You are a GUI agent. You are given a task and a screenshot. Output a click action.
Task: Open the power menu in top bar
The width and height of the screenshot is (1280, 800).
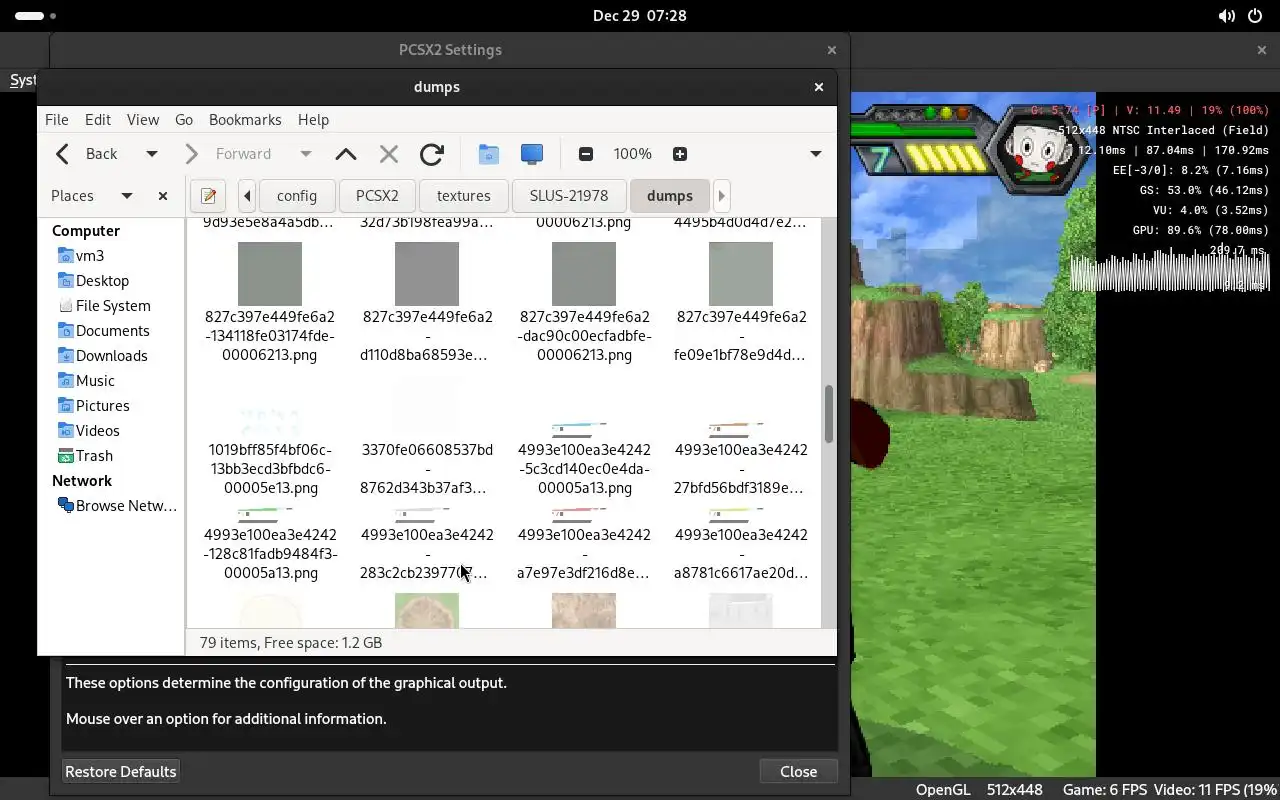pos(1255,16)
